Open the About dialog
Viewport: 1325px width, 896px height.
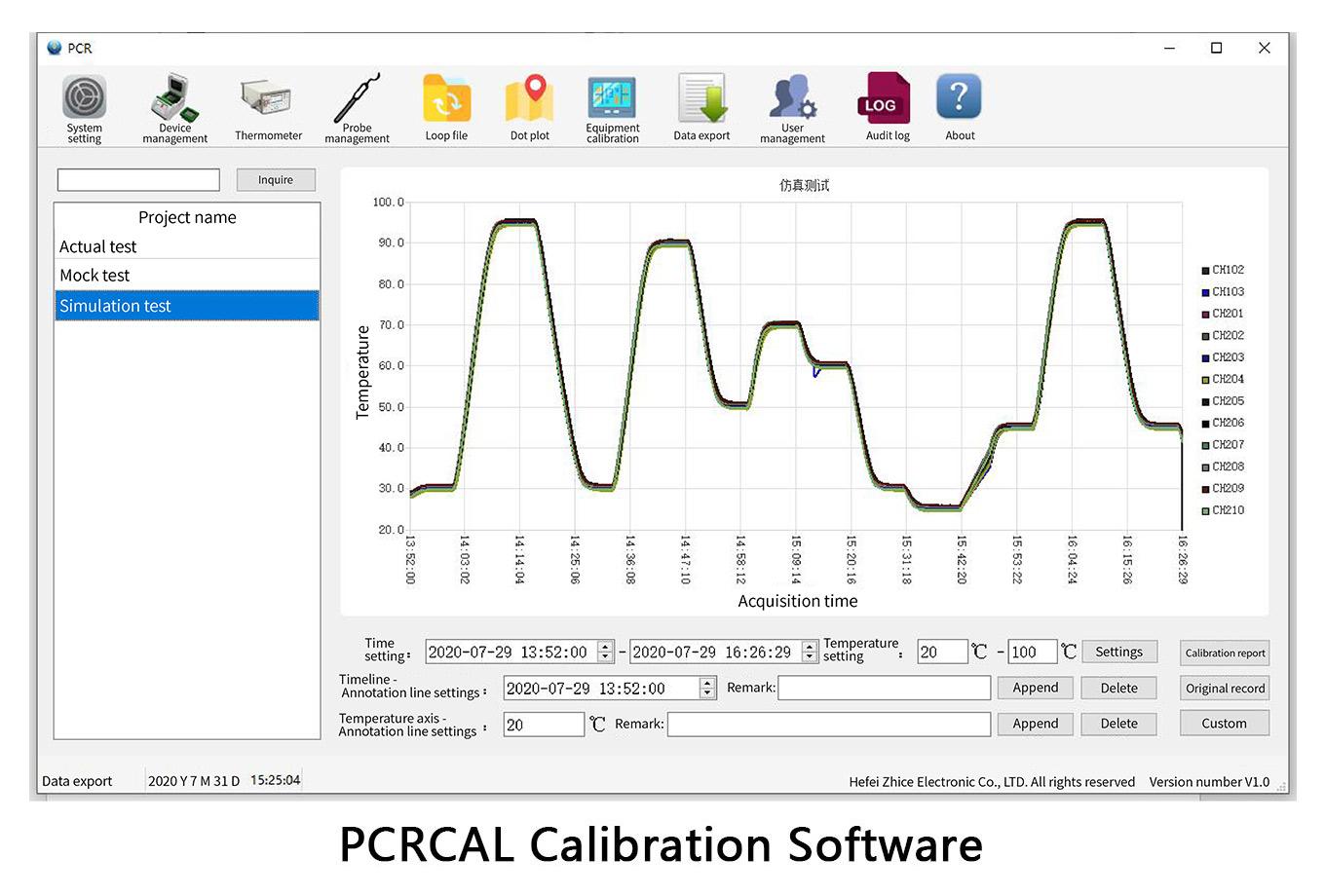[x=960, y=109]
